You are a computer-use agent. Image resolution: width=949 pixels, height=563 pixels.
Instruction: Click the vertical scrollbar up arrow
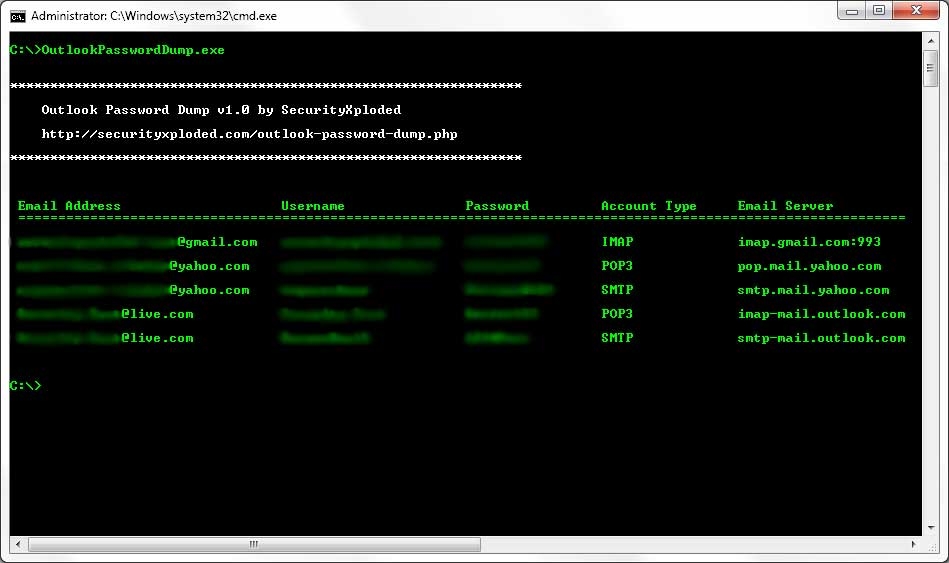click(x=931, y=41)
